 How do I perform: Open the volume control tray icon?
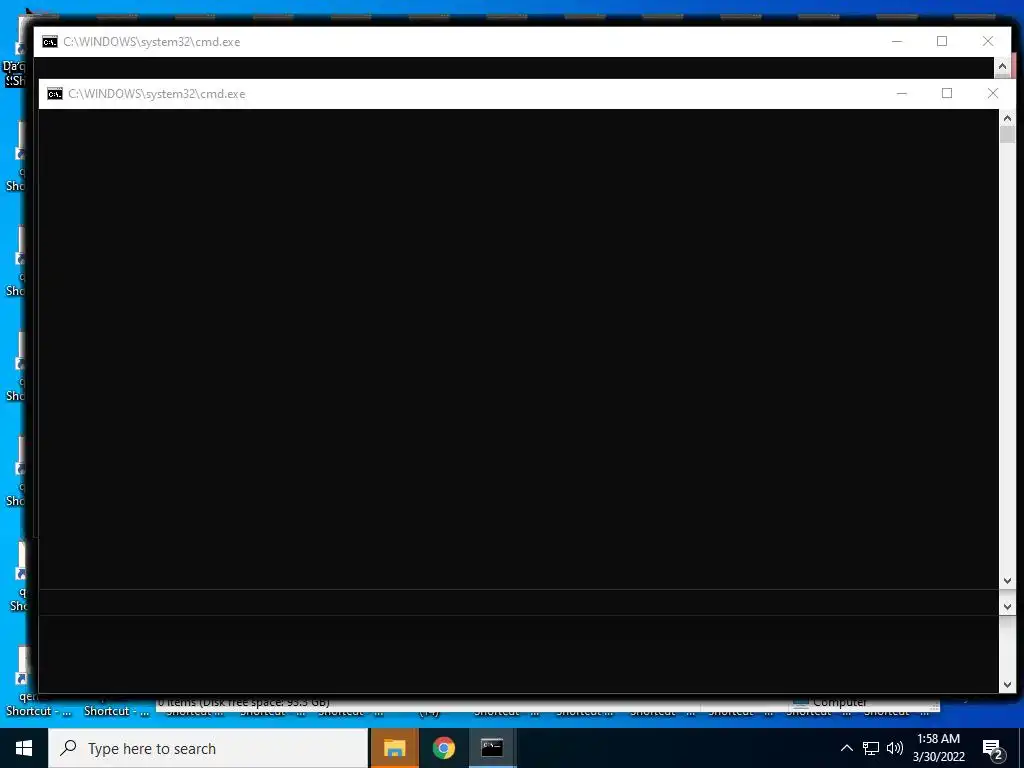[x=895, y=748]
